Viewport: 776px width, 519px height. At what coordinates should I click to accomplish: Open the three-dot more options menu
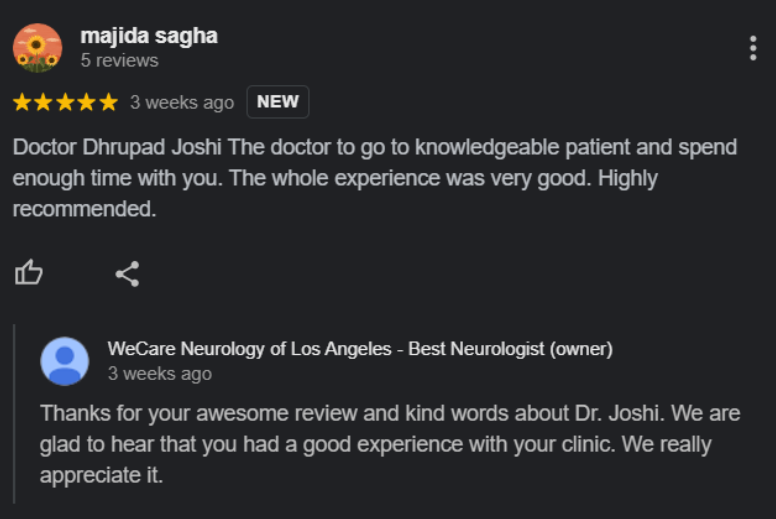(x=752, y=48)
